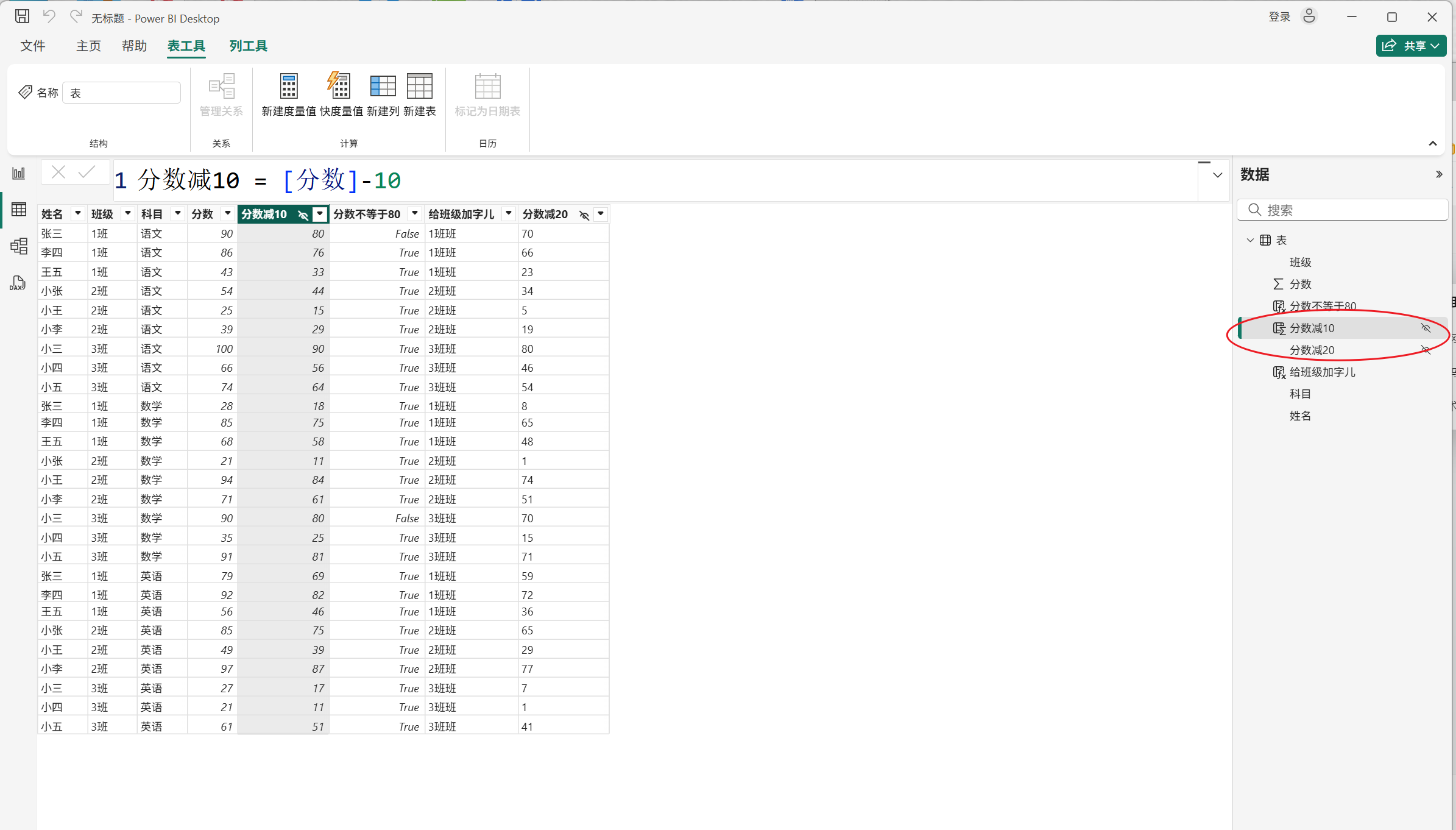The height and width of the screenshot is (830, 1456).
Task: Click the save icon in title bar
Action: (22, 16)
